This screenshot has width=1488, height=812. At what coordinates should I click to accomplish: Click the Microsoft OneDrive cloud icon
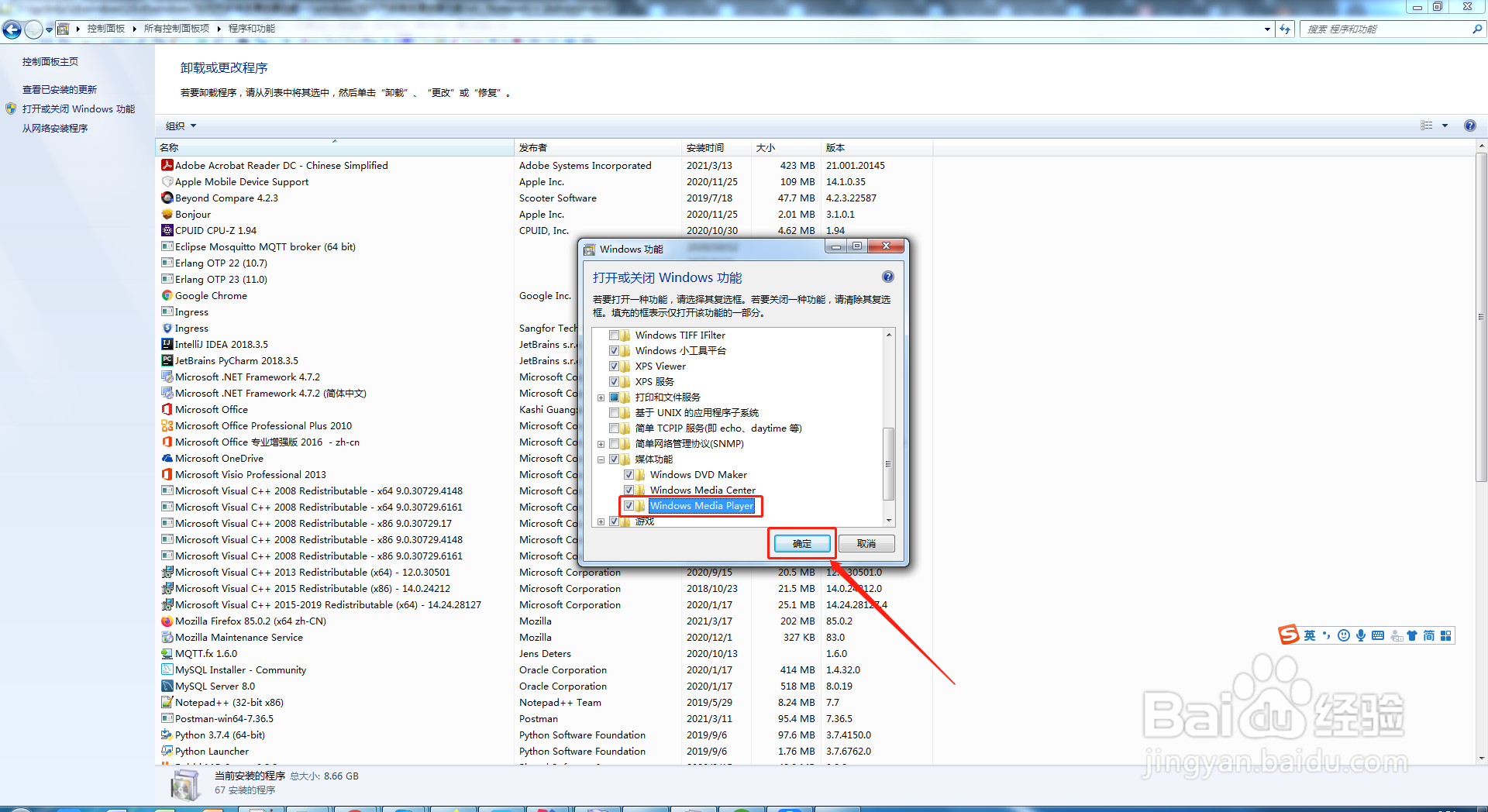167,458
